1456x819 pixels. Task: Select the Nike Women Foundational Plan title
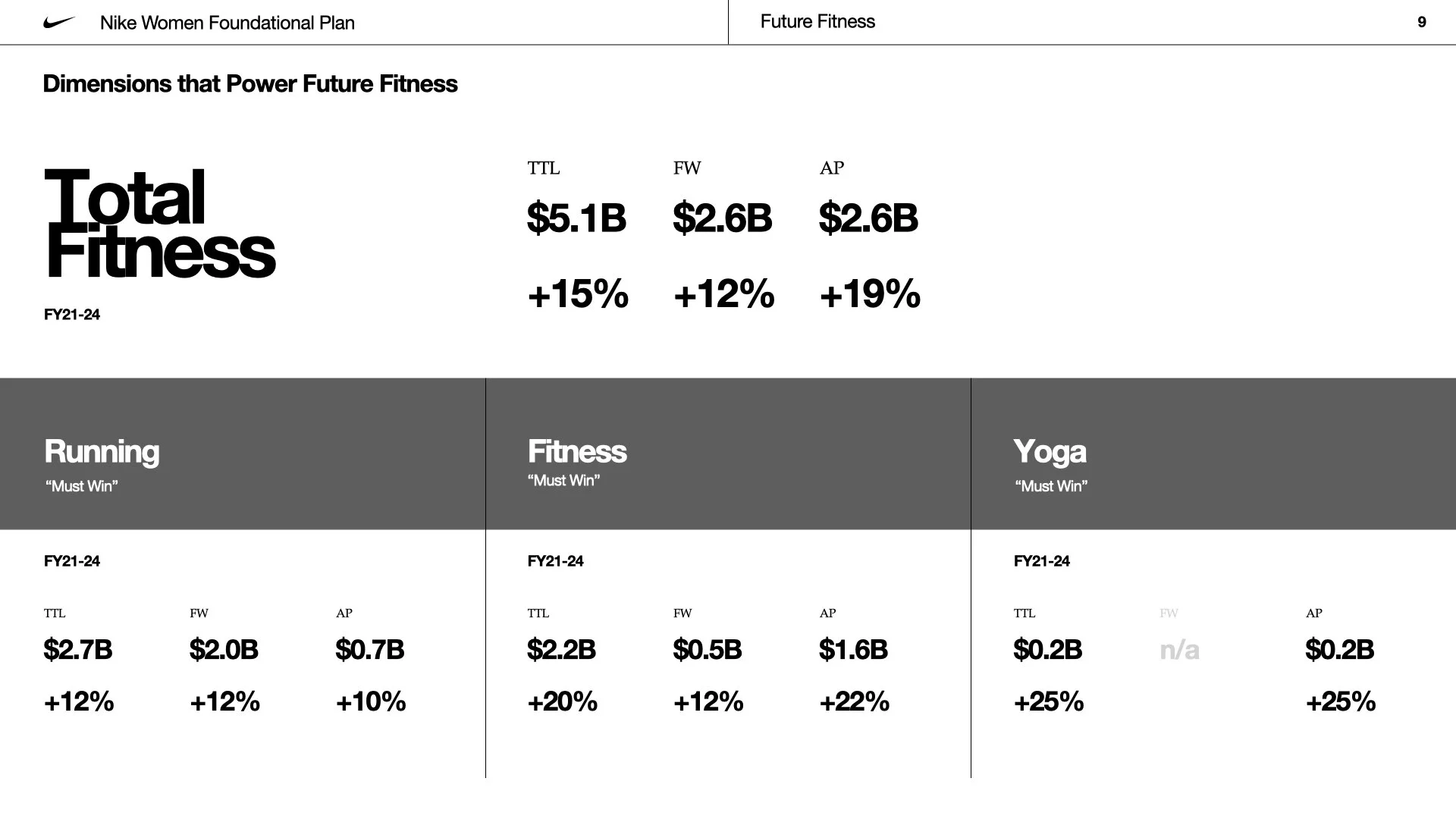[x=227, y=23]
